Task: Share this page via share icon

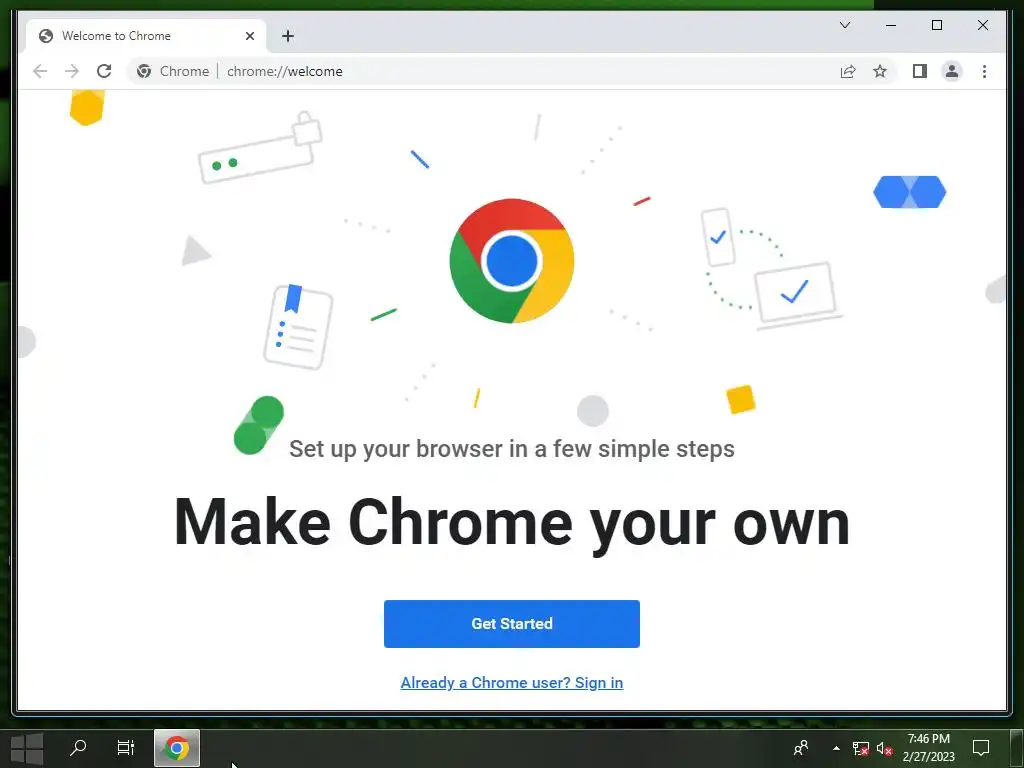Action: click(848, 71)
